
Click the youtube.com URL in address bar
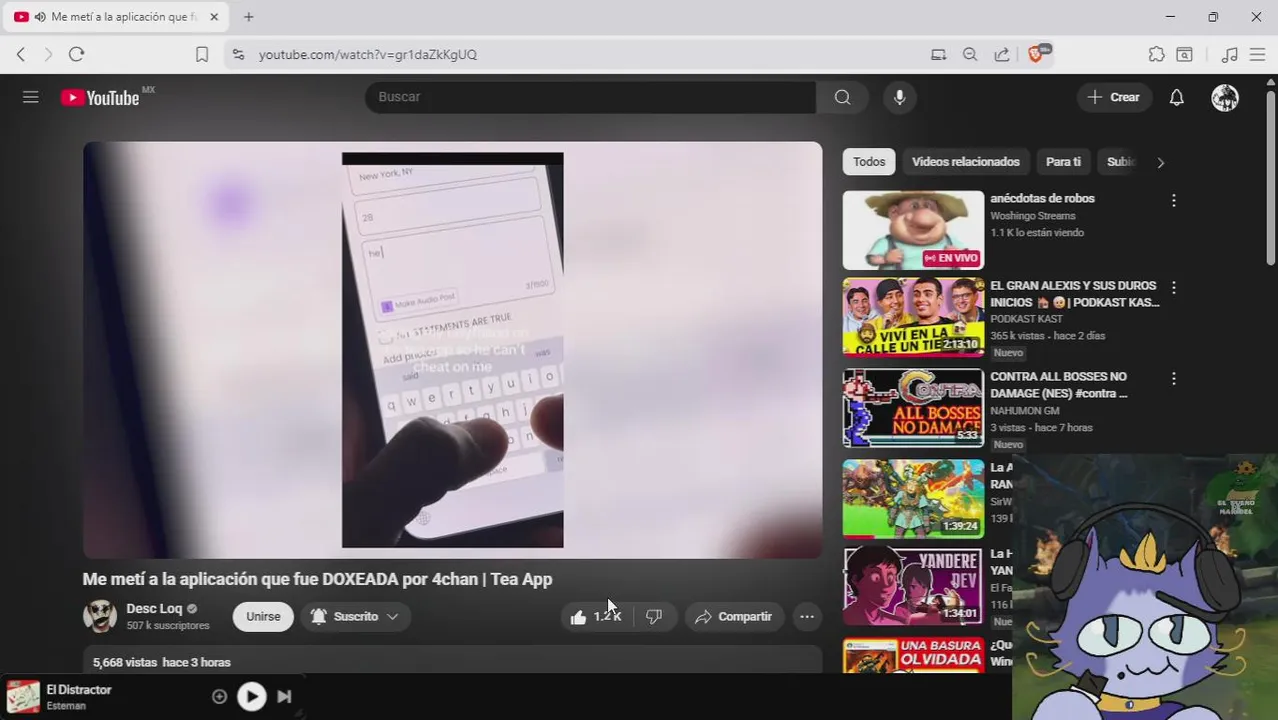368,54
